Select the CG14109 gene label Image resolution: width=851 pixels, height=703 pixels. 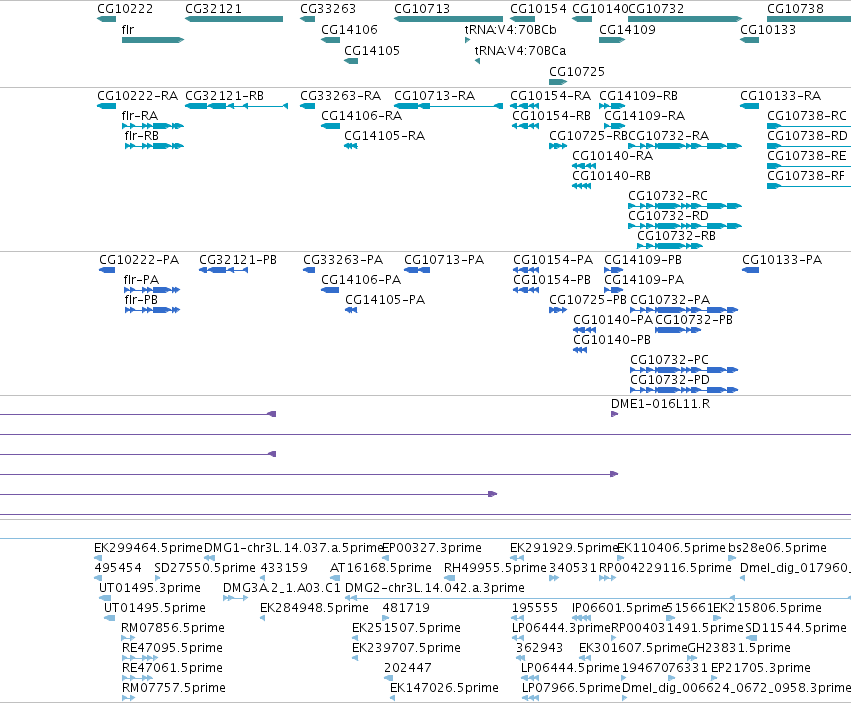tap(627, 29)
